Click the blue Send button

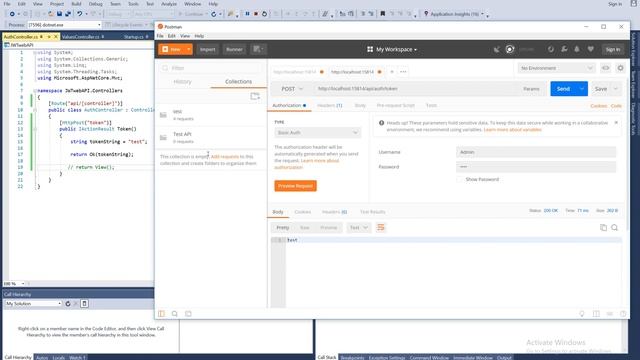563,89
